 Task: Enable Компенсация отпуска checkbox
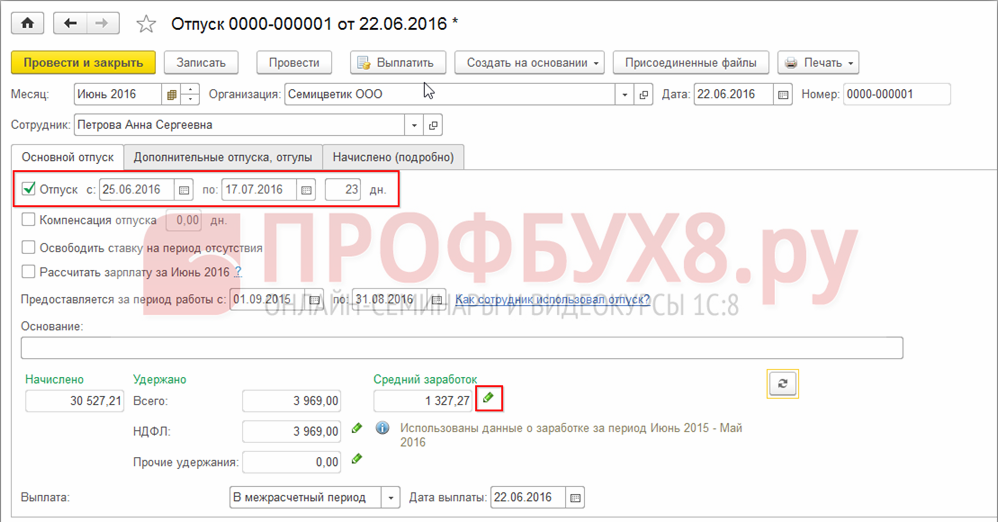point(29,220)
